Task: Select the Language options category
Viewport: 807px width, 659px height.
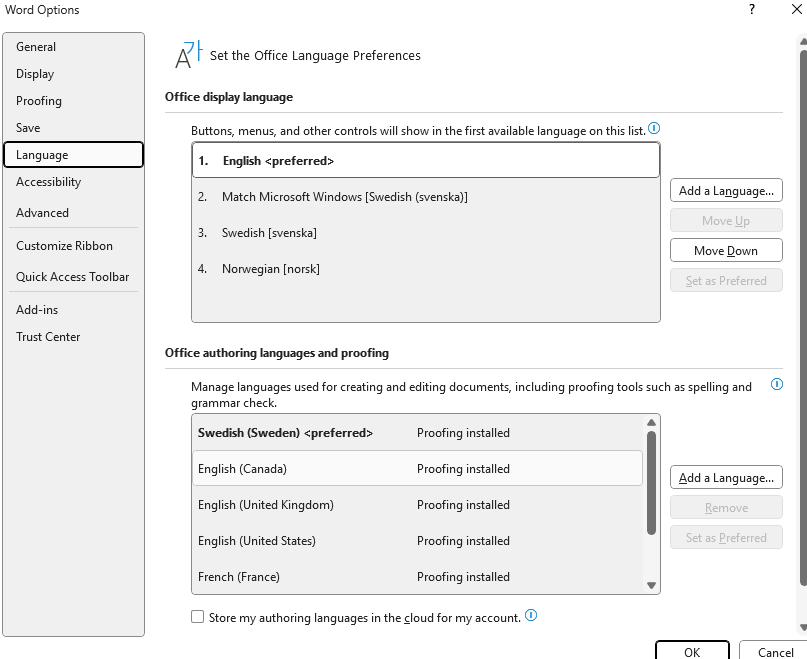Action: (x=73, y=154)
